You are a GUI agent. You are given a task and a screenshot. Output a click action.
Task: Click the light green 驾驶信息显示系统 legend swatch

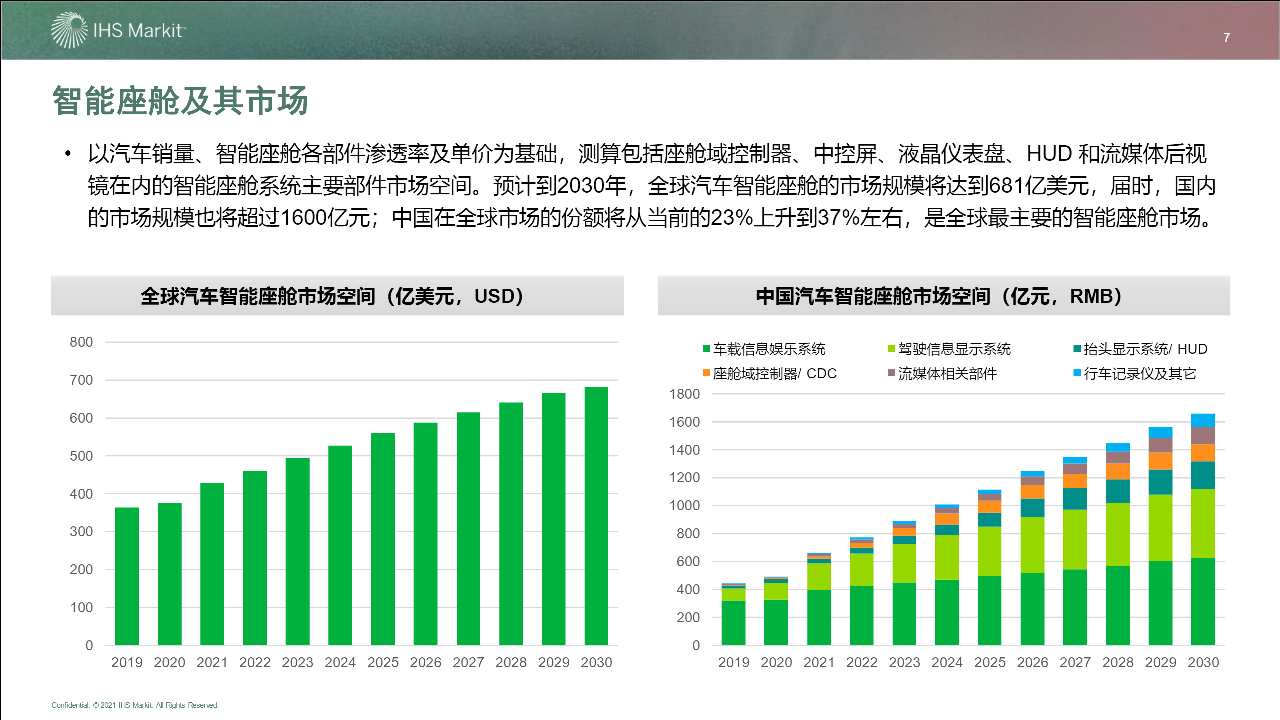point(892,349)
